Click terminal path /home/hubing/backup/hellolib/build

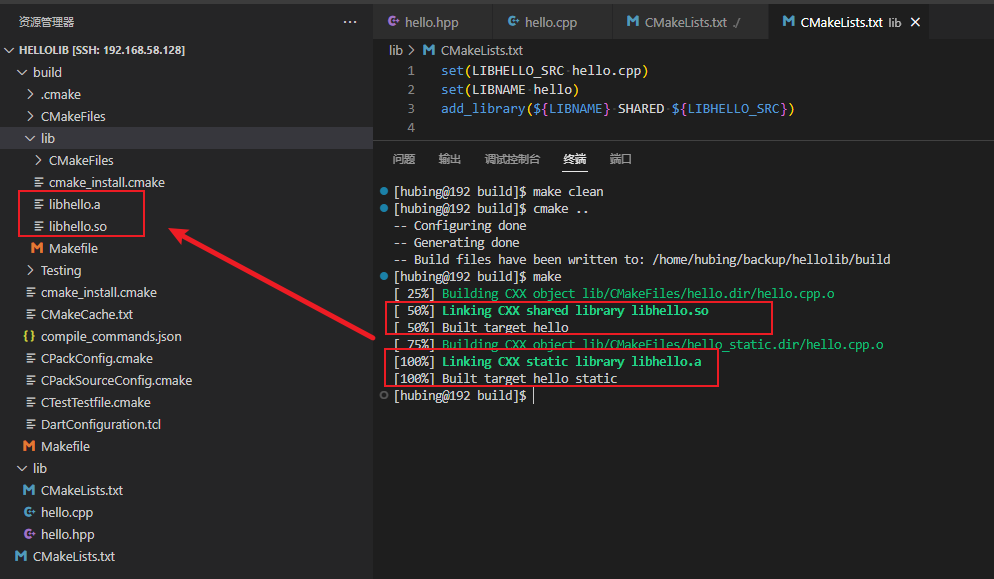pyautogui.click(x=771, y=259)
